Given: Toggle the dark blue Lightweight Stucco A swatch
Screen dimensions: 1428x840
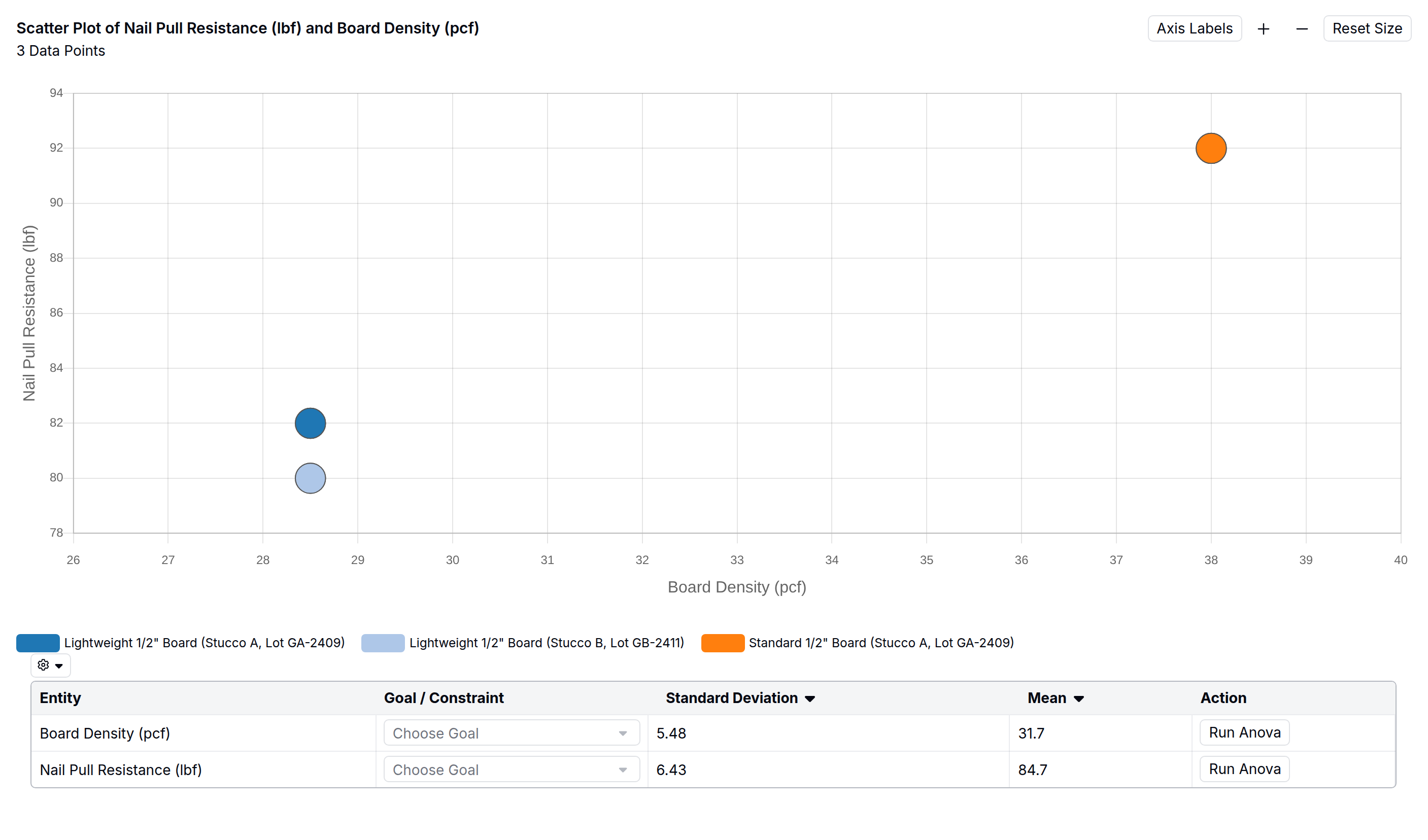Looking at the screenshot, I should coord(38,643).
